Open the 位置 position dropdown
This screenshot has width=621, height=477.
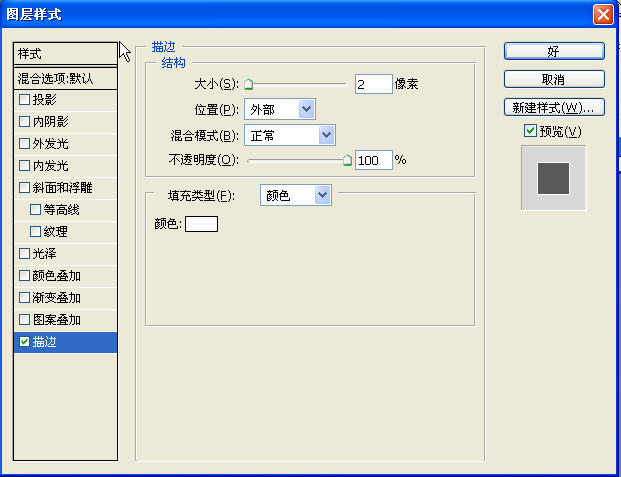279,109
